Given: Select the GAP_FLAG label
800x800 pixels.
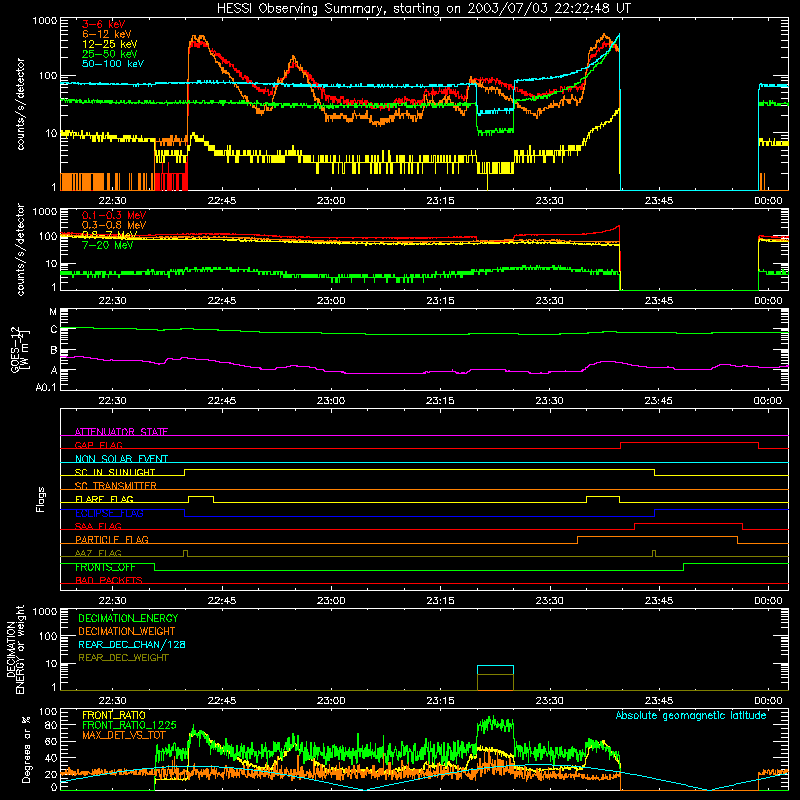Looking at the screenshot, I should 98,445.
